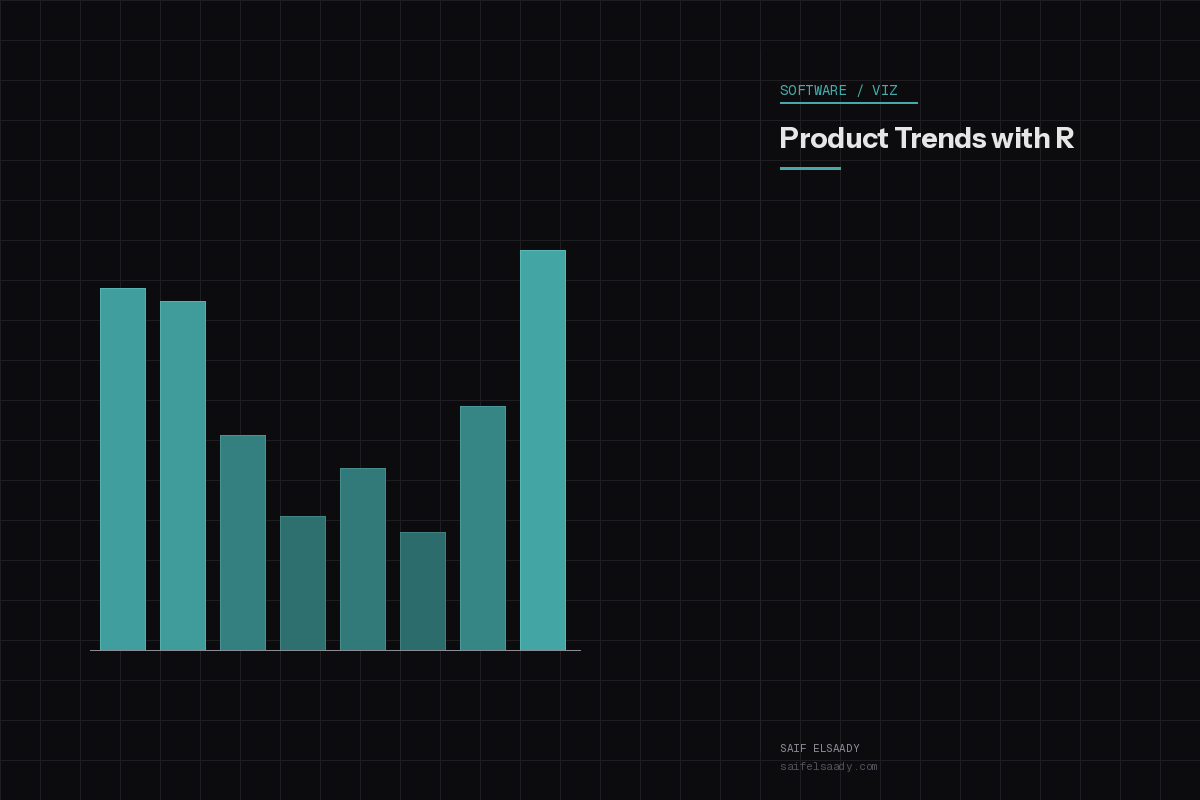This screenshot has width=1200, height=800.
Task: Click the SAIF ELSAADY author name
Action: click(820, 748)
